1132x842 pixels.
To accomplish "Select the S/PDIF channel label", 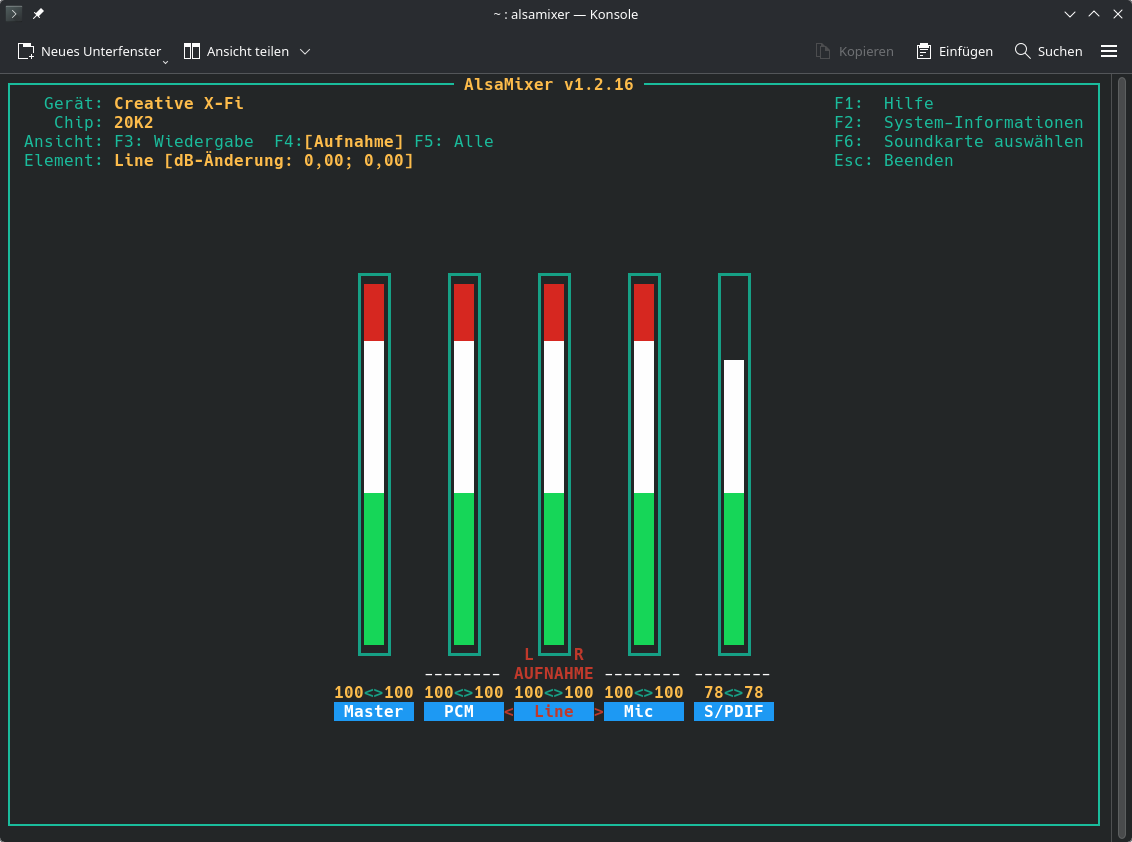I will (x=733, y=711).
